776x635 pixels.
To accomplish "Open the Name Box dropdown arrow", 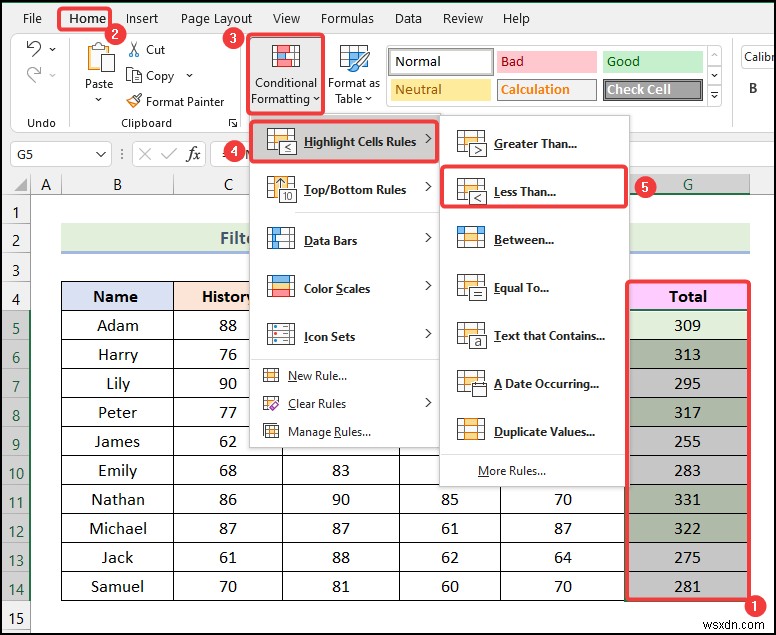I will point(100,154).
